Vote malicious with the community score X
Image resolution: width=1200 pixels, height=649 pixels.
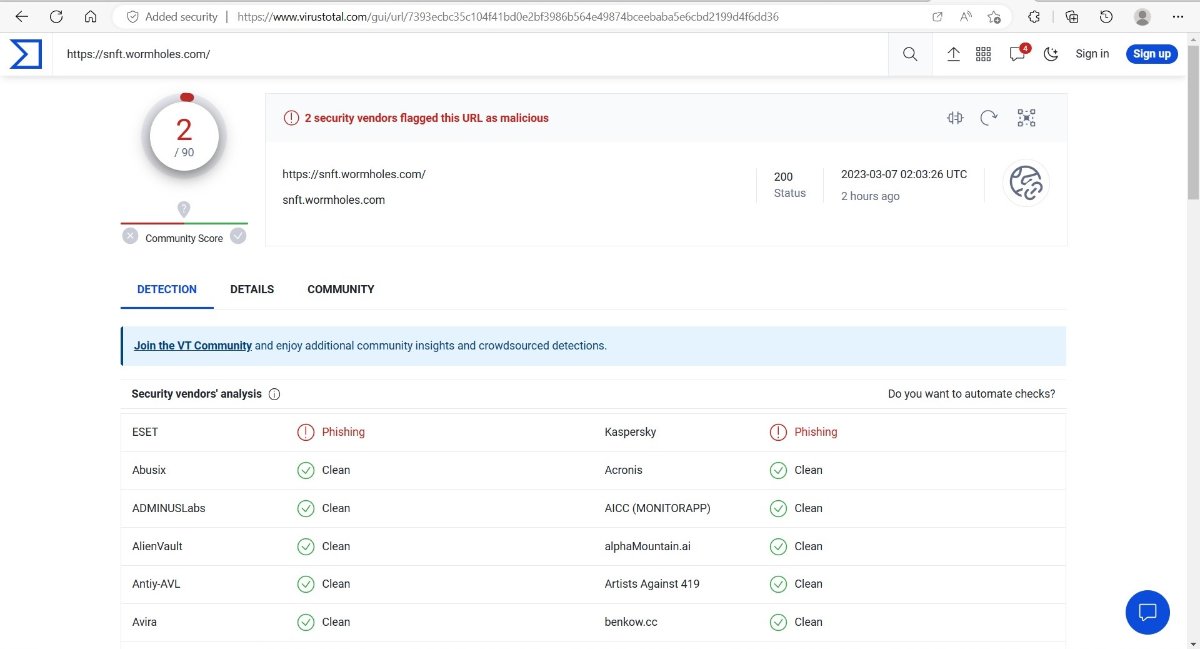coord(130,236)
